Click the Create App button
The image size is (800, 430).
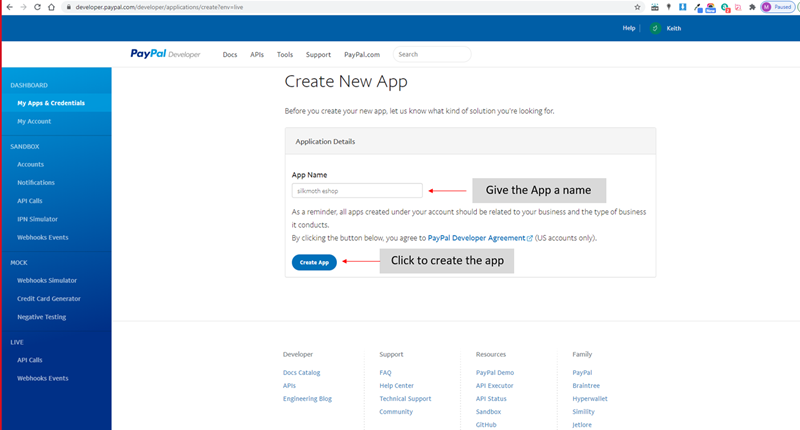pyautogui.click(x=314, y=262)
